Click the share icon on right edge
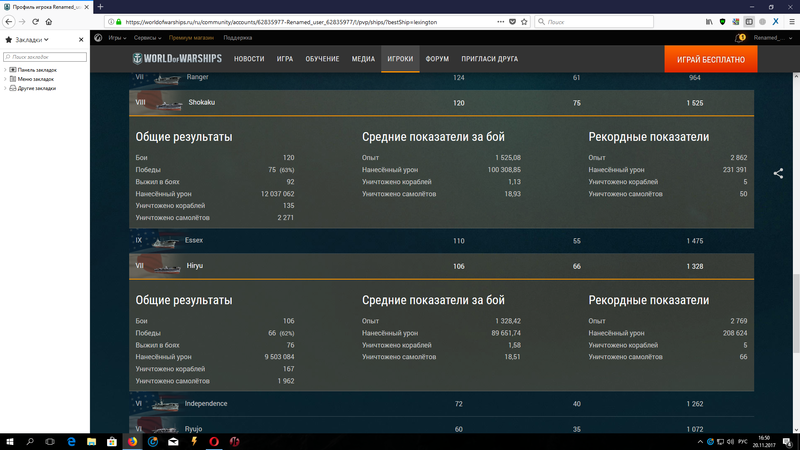800x450 pixels. (778, 173)
